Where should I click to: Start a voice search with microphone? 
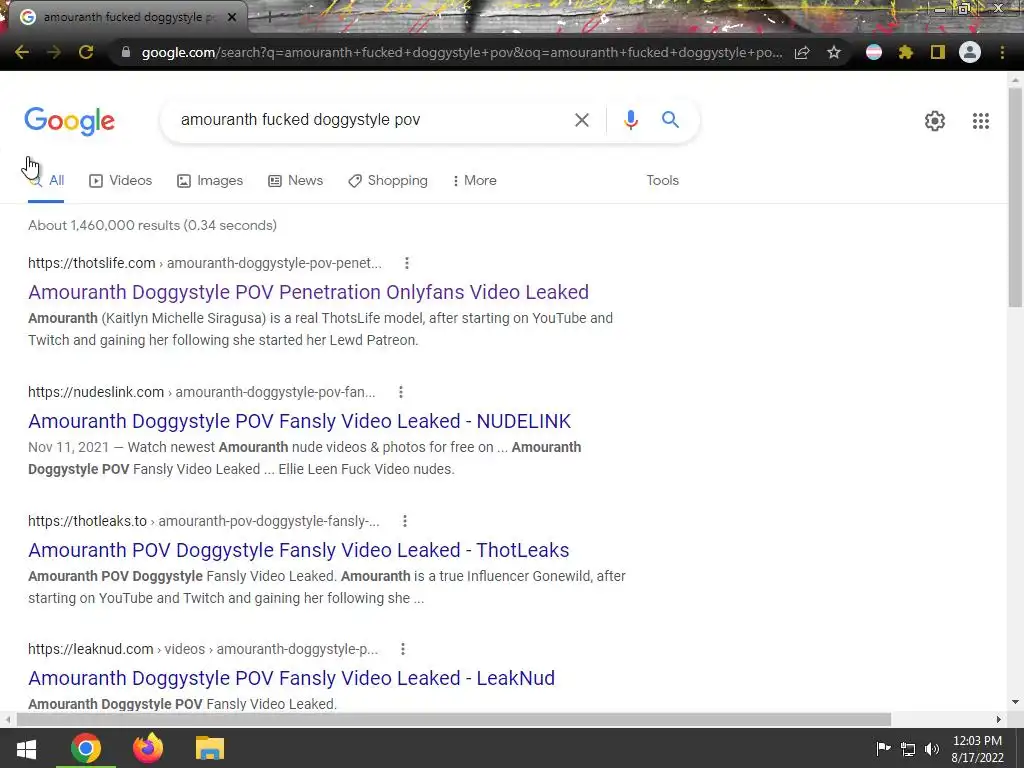(630, 120)
